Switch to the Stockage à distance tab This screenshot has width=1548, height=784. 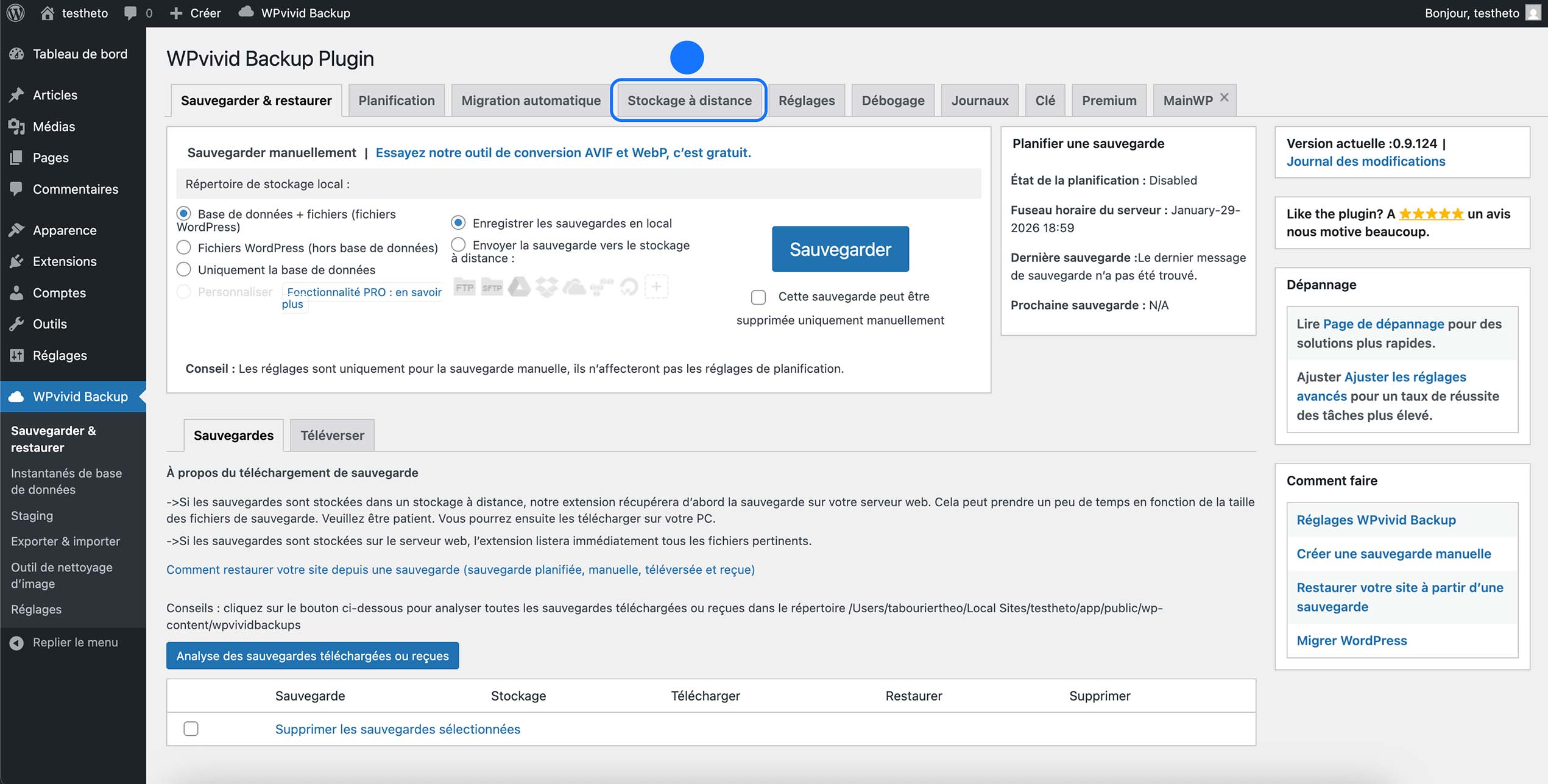pos(689,100)
